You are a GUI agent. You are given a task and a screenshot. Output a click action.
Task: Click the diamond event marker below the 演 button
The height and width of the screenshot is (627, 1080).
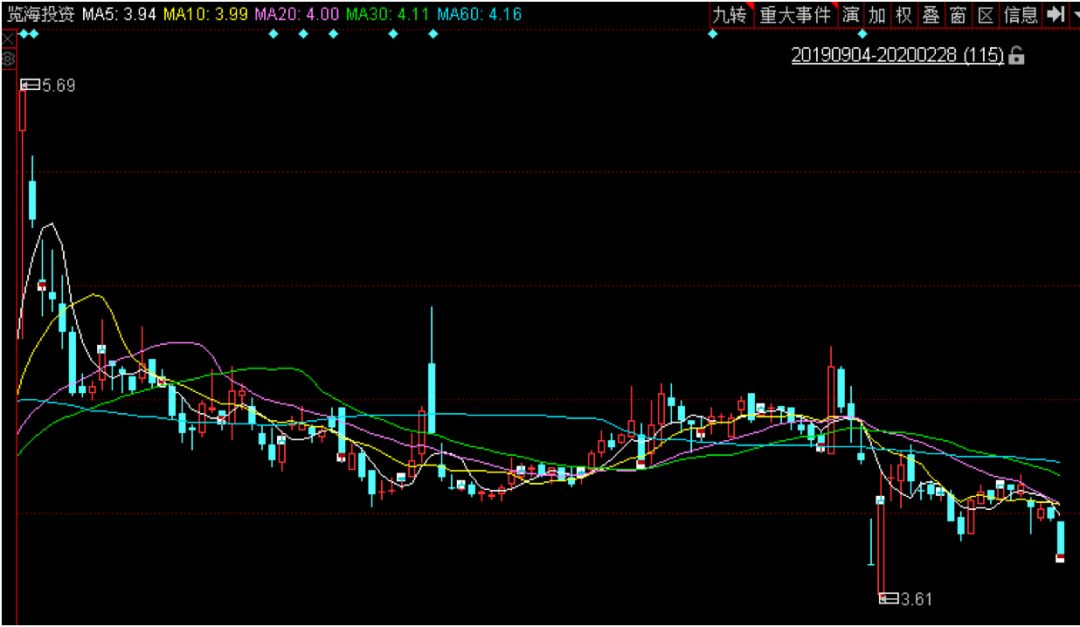coord(862,34)
